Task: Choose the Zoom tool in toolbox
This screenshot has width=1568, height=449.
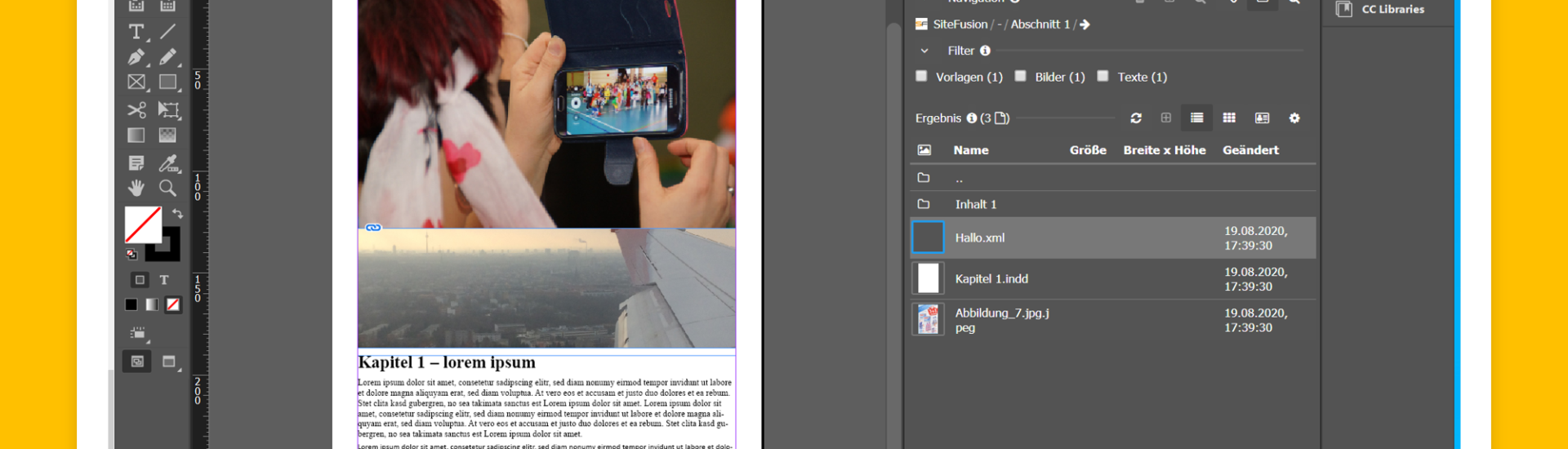Action: (x=167, y=189)
